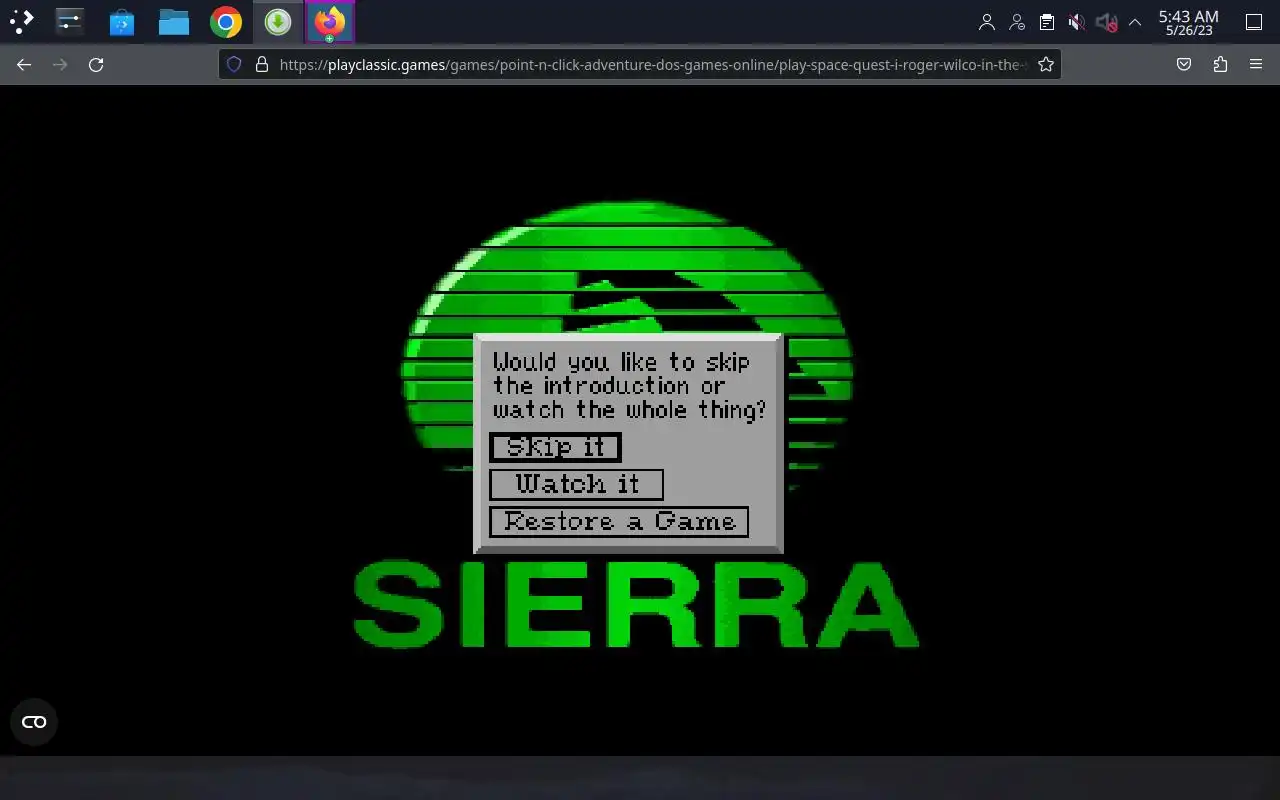
Task: Click the tracking protection shield icon
Action: pos(234,64)
